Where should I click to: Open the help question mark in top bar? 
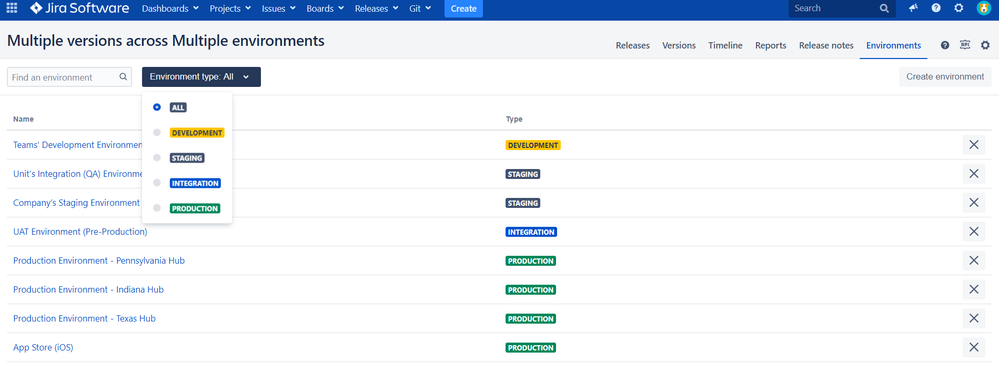point(936,8)
